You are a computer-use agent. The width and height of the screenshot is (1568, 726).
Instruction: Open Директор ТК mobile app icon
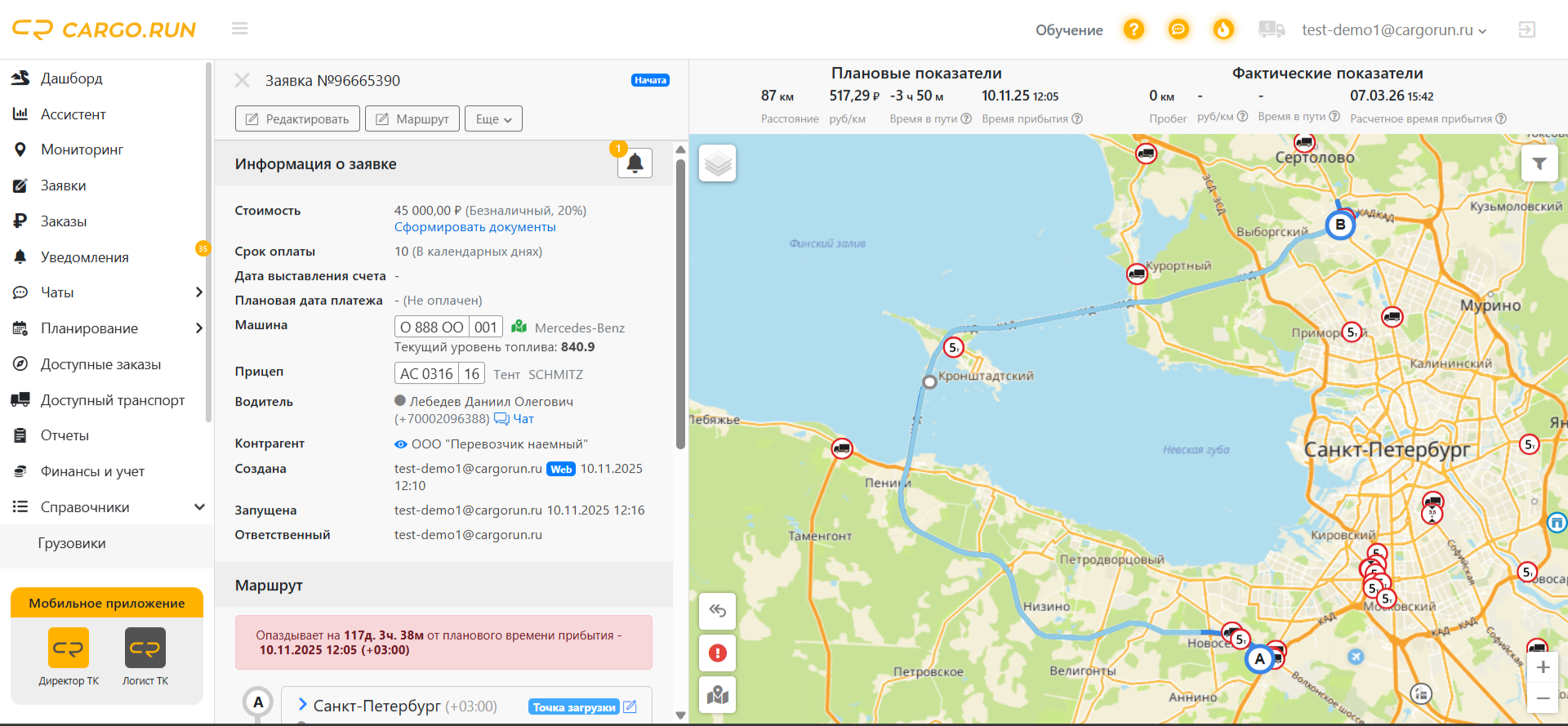69,648
